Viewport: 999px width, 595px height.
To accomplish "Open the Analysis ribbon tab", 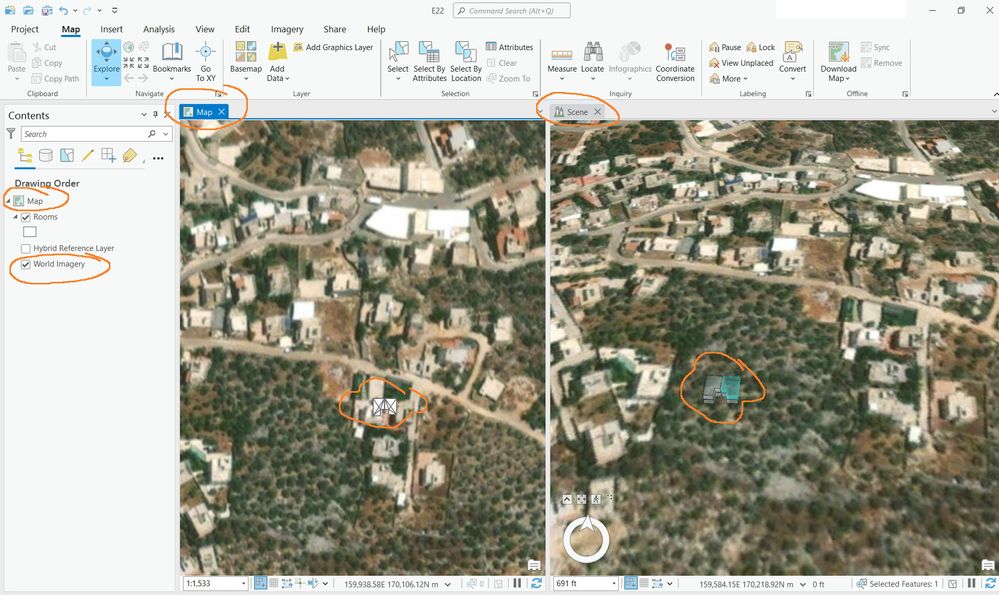I will pyautogui.click(x=159, y=29).
